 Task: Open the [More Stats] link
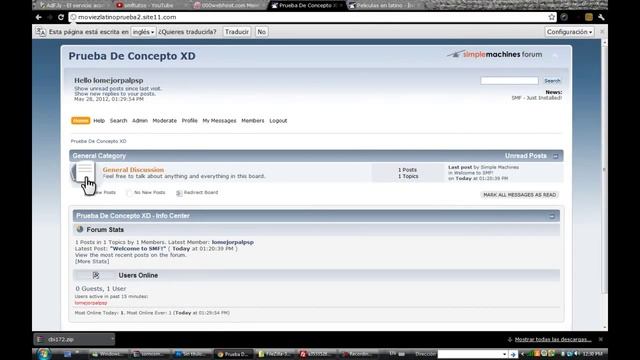coord(92,261)
